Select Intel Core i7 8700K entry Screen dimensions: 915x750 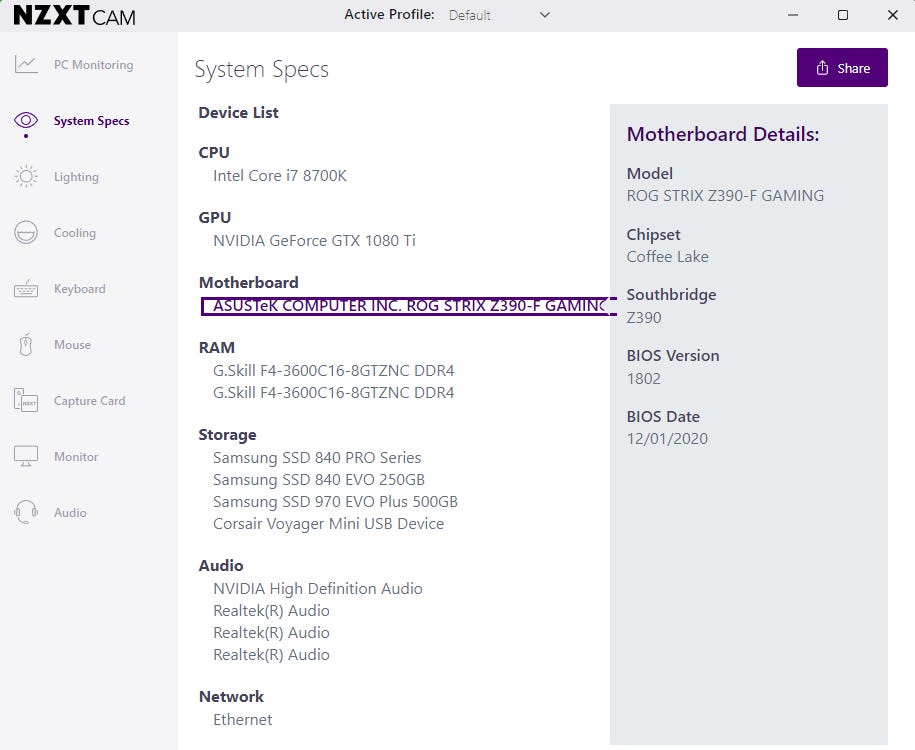tap(280, 176)
